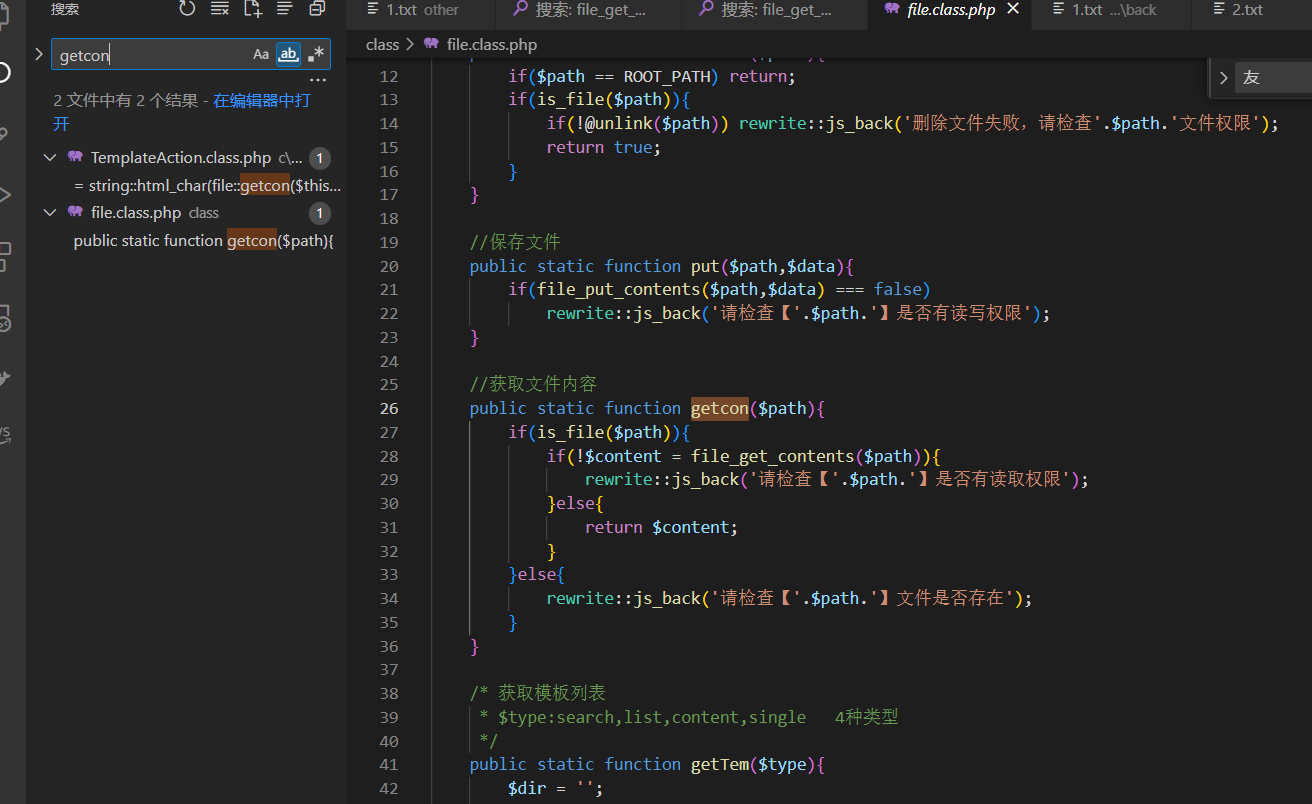The width and height of the screenshot is (1312, 804).
Task: Click 'return $content;' on line 31
Action: 661,527
